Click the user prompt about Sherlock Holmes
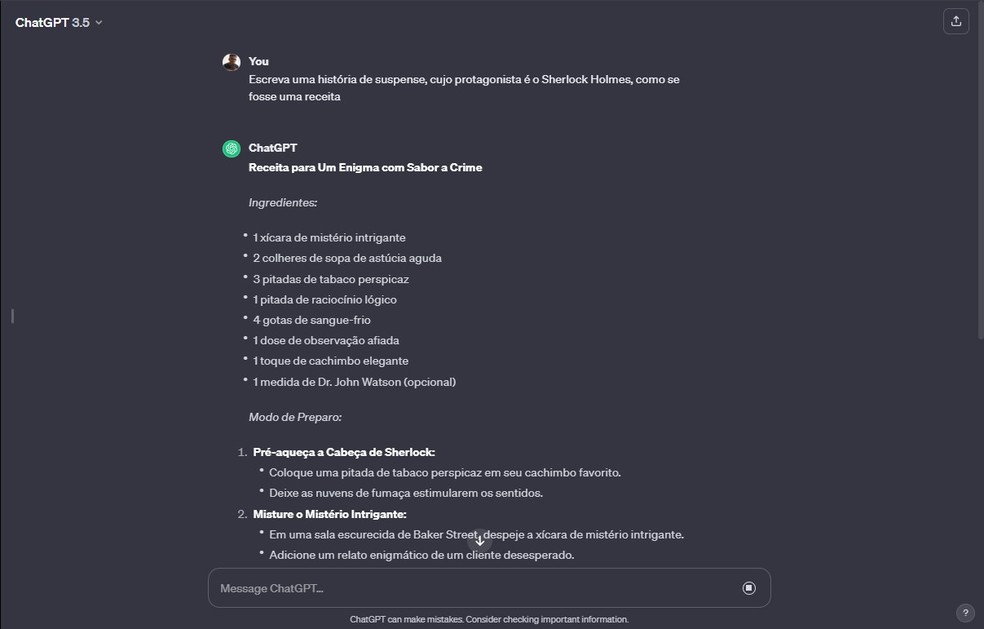 coord(464,88)
